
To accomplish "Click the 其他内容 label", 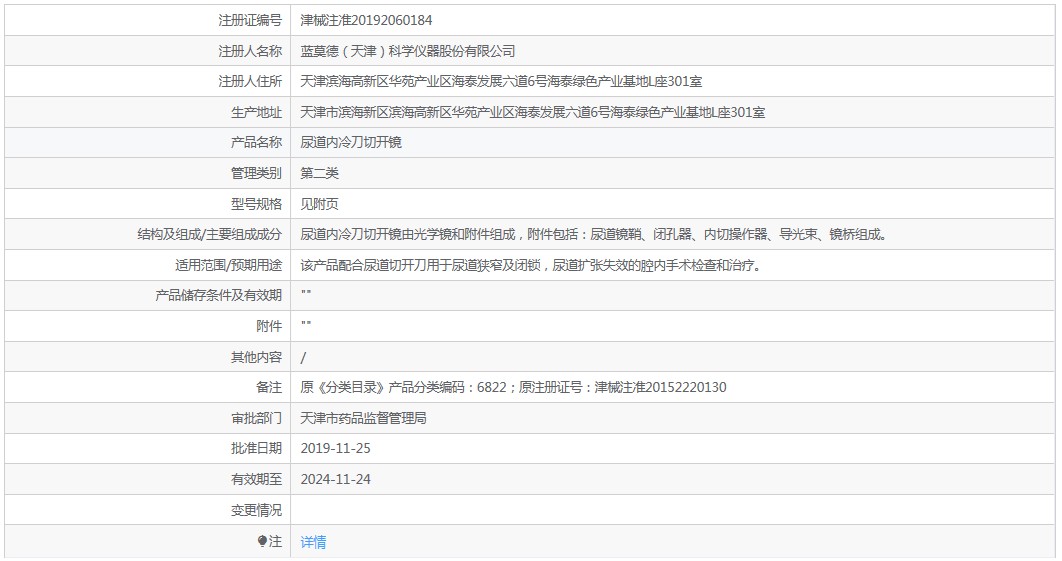I will [x=256, y=357].
